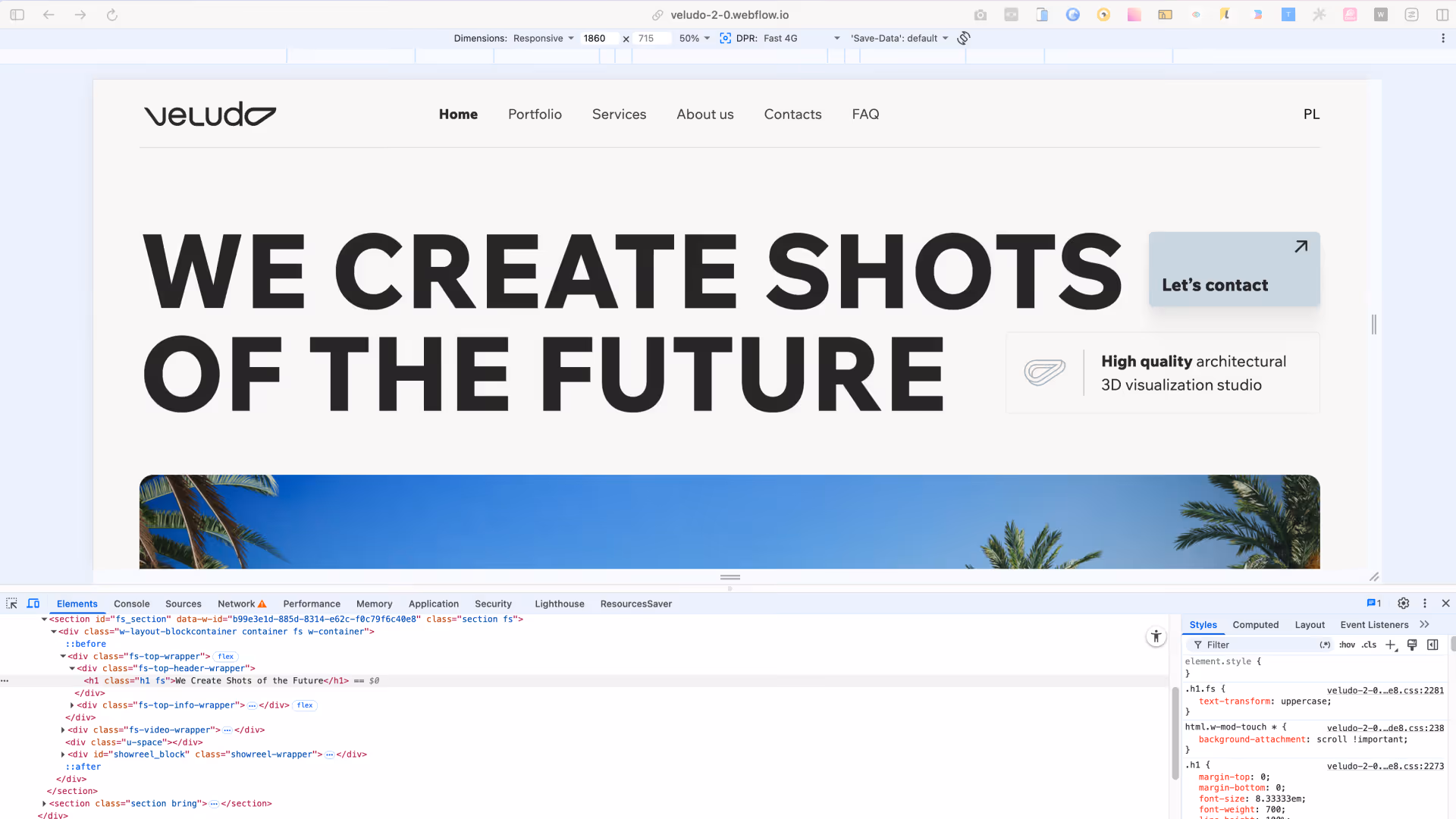Screen dimensions: 1456x819
Task: Expand the showreel-wrapper div node
Action: coord(62,755)
